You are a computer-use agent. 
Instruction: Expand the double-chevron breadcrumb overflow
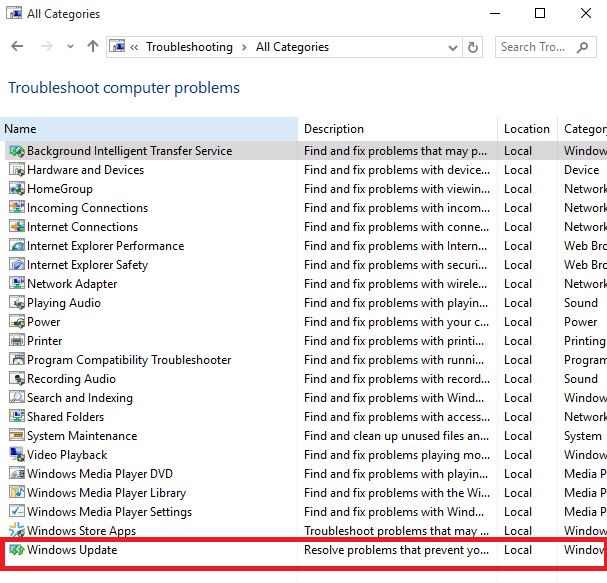[x=134, y=47]
